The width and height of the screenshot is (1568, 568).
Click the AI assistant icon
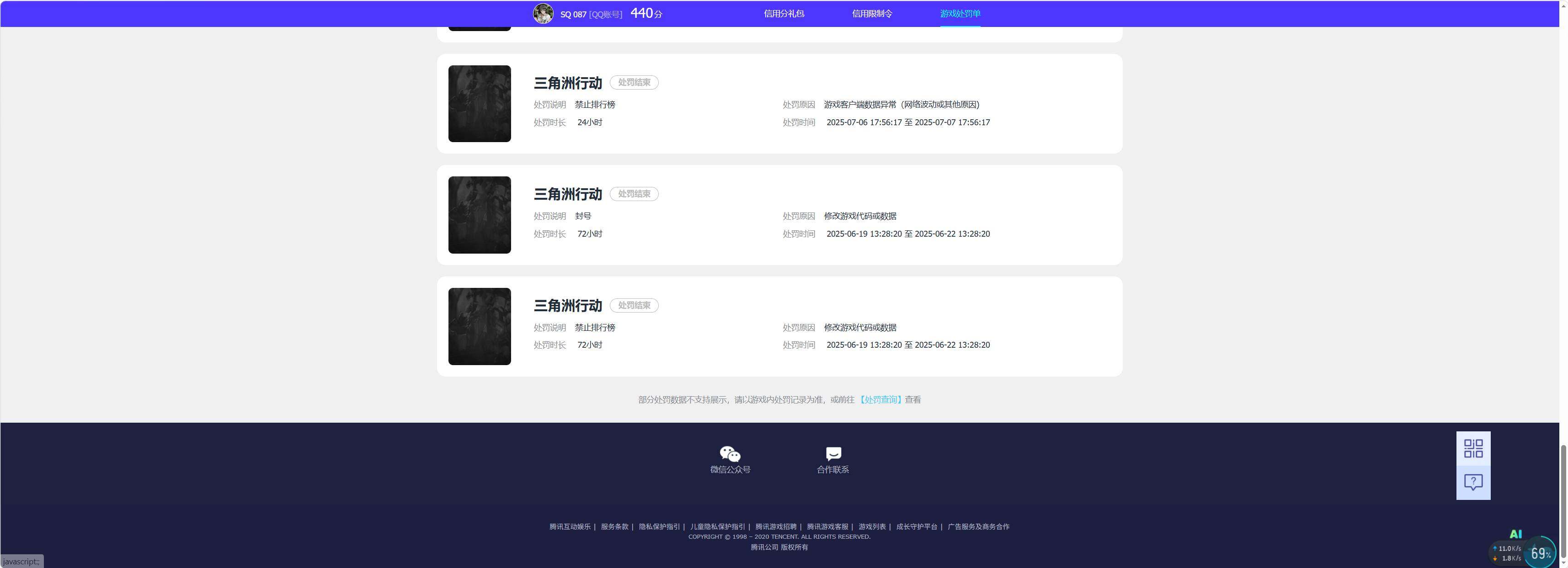[x=1515, y=534]
